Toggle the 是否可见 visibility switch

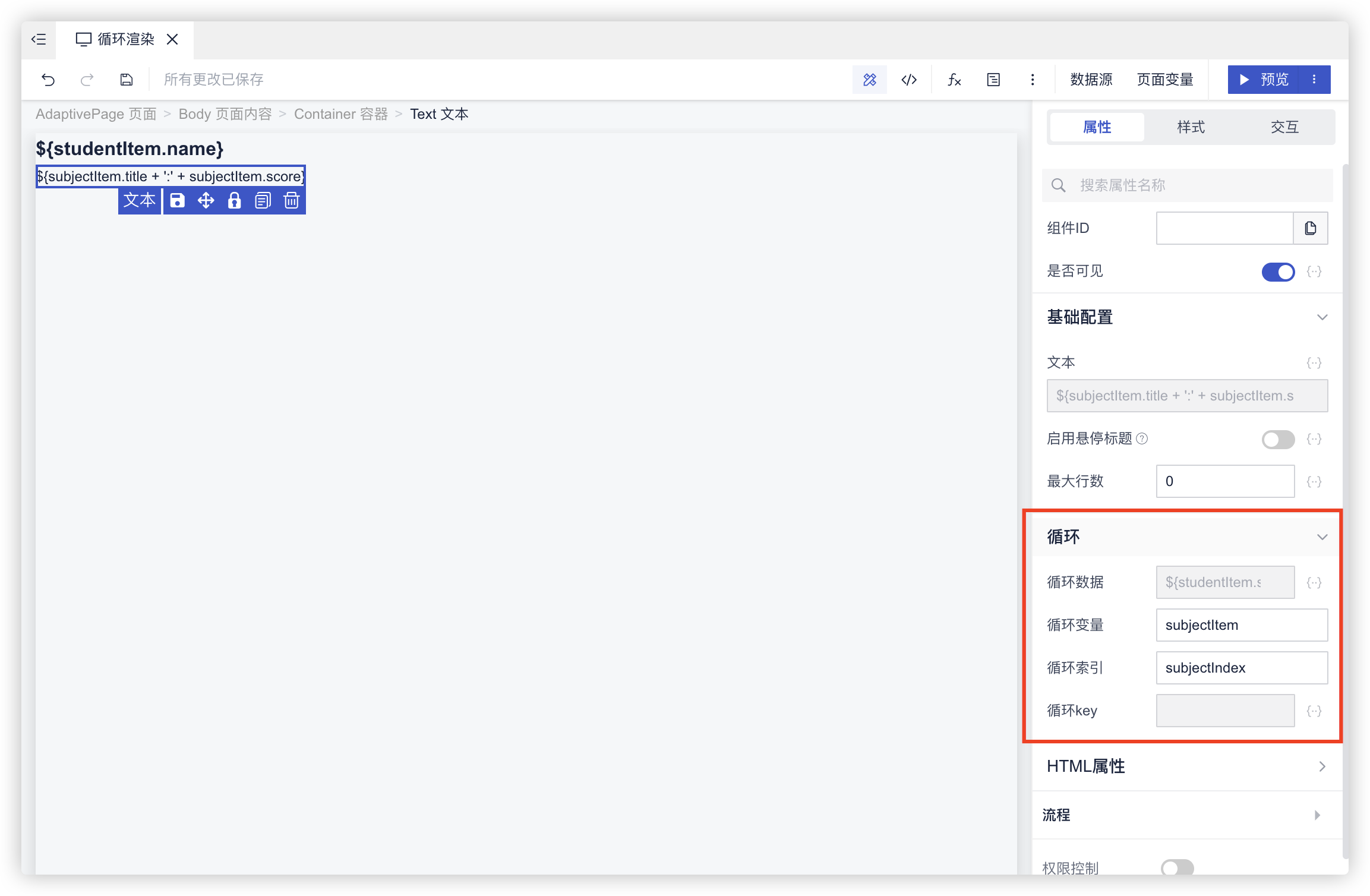point(1278,272)
